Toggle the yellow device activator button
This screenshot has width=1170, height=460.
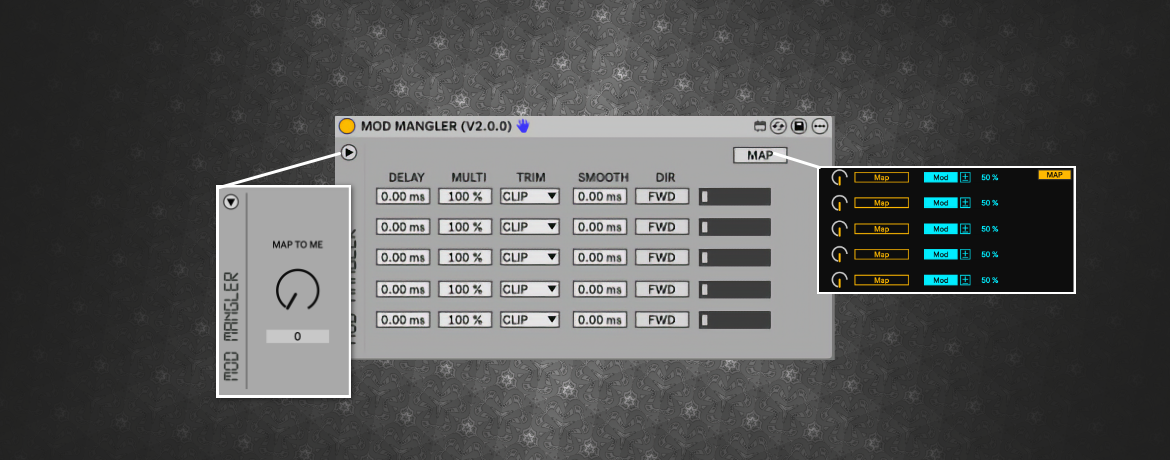click(x=347, y=126)
